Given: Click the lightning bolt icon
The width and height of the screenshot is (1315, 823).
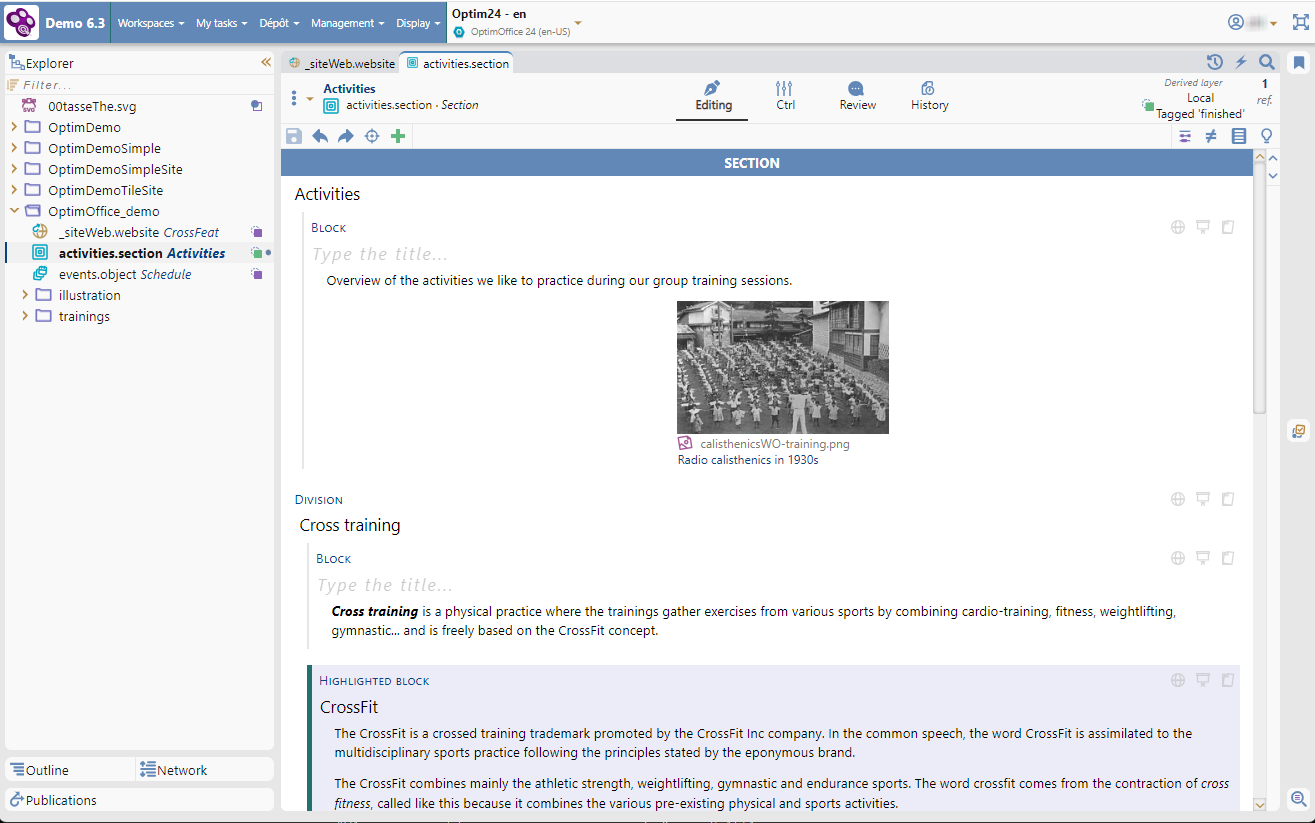Looking at the screenshot, I should 1241,62.
